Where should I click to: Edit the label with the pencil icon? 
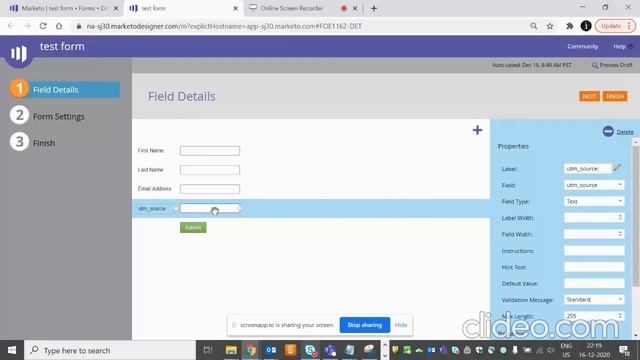pos(617,167)
